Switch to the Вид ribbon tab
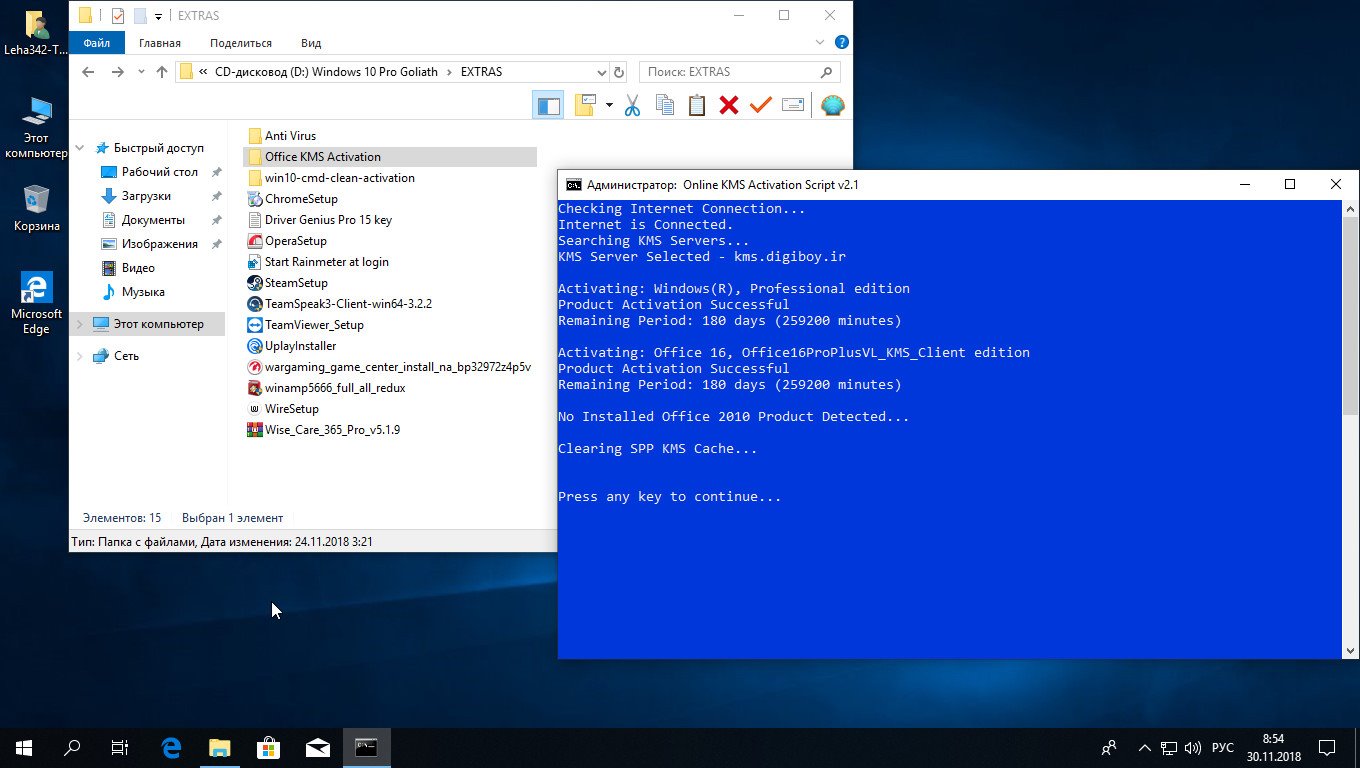The image size is (1360, 768). pyautogui.click(x=311, y=43)
